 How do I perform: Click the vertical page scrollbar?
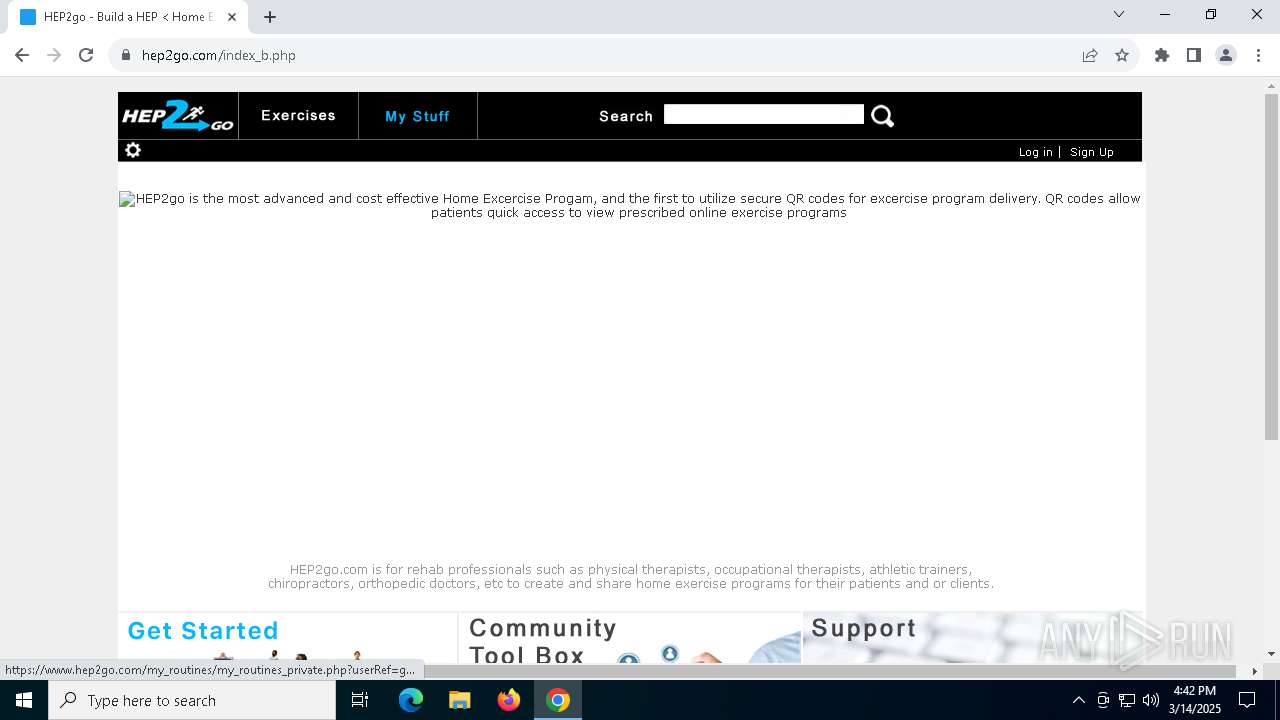tap(1271, 267)
